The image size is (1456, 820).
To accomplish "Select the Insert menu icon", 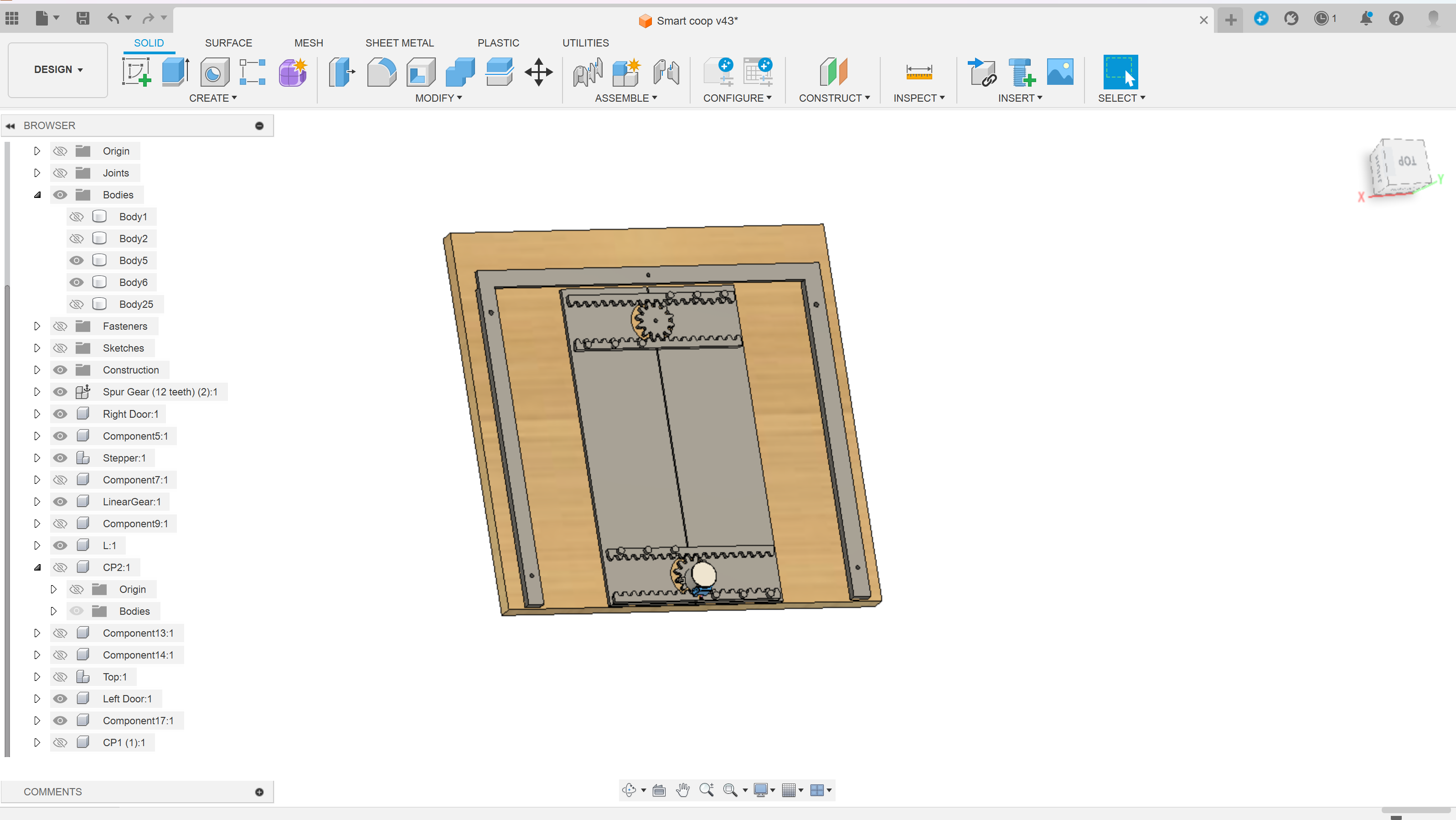I will pyautogui.click(x=1021, y=98).
